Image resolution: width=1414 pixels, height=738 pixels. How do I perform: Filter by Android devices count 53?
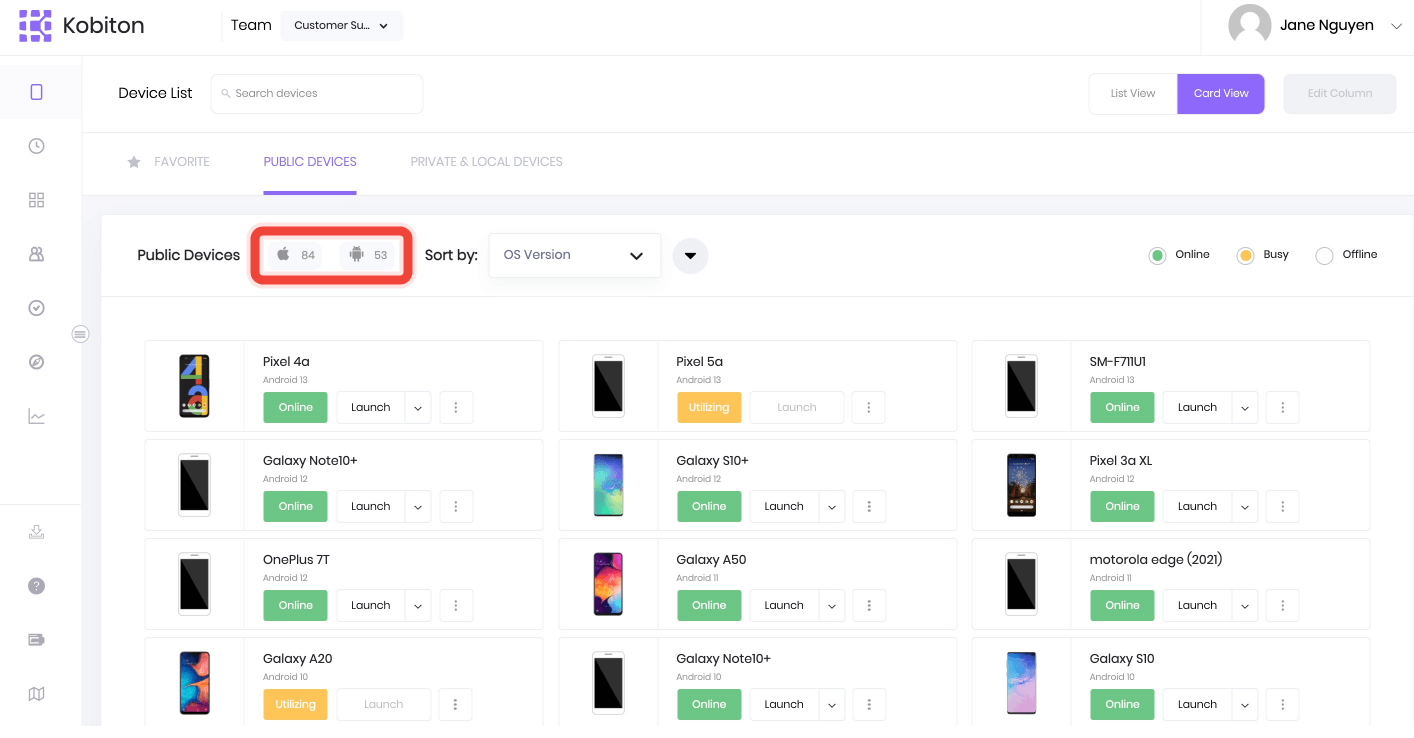368,255
